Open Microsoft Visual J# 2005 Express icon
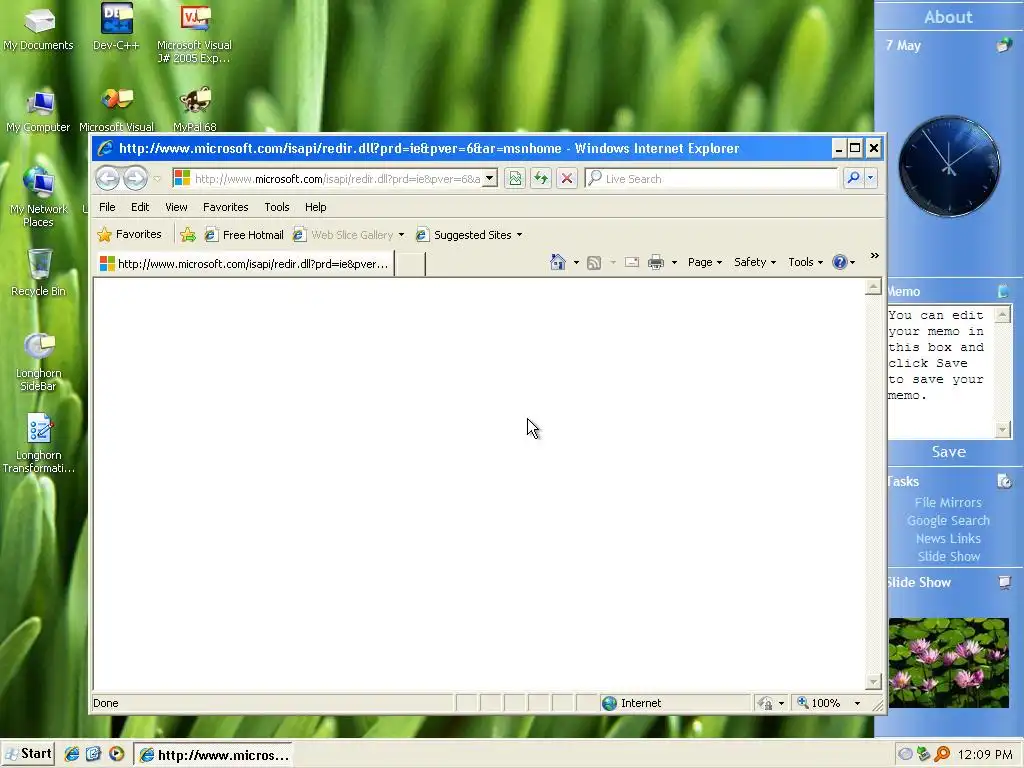 tap(195, 33)
